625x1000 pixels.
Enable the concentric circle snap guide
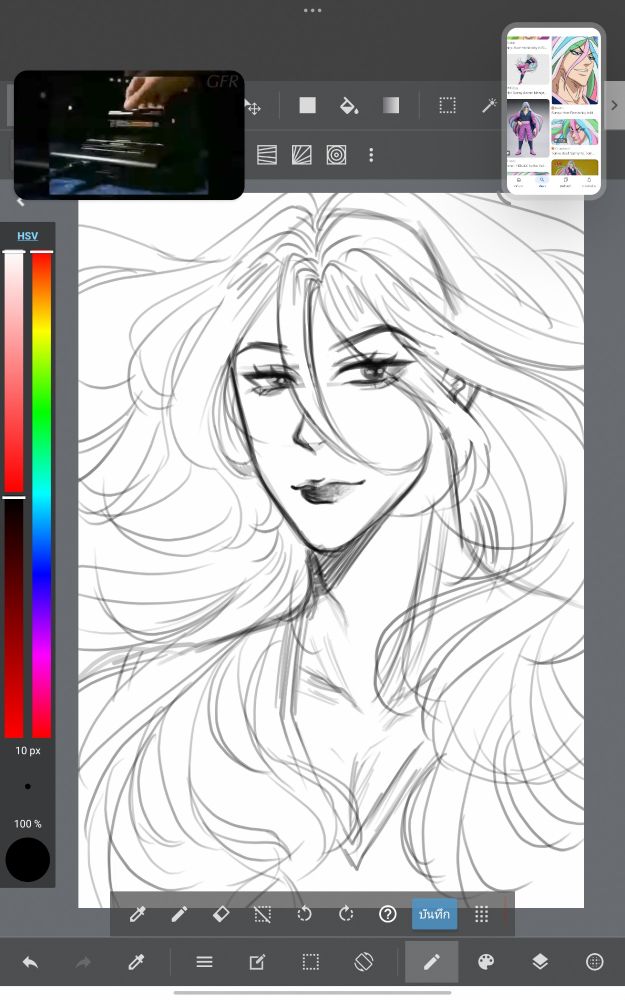pos(336,155)
